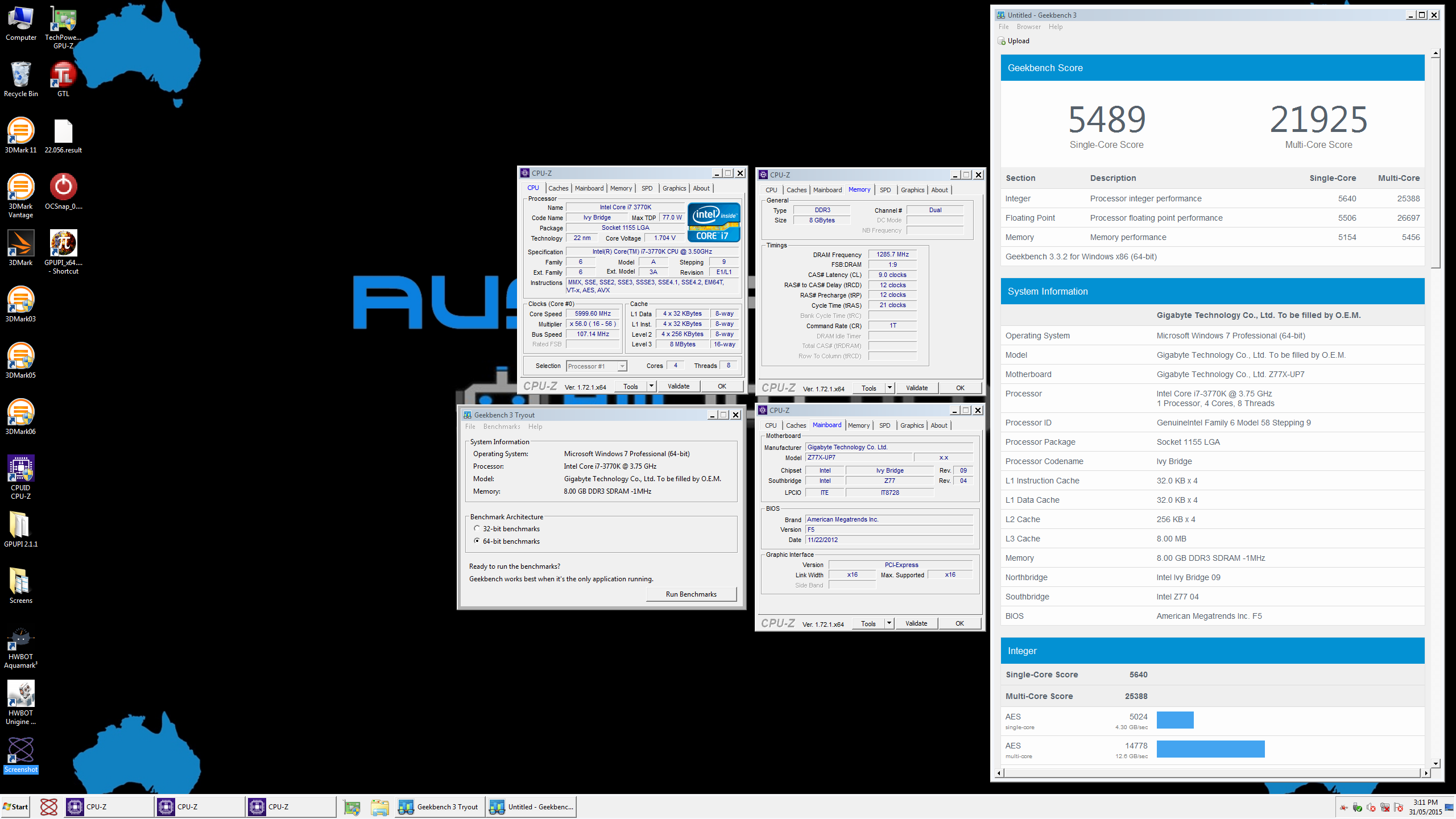Launch 3DMark Vantage shortcut
Screen dimensions: 1456x819
click(21, 196)
